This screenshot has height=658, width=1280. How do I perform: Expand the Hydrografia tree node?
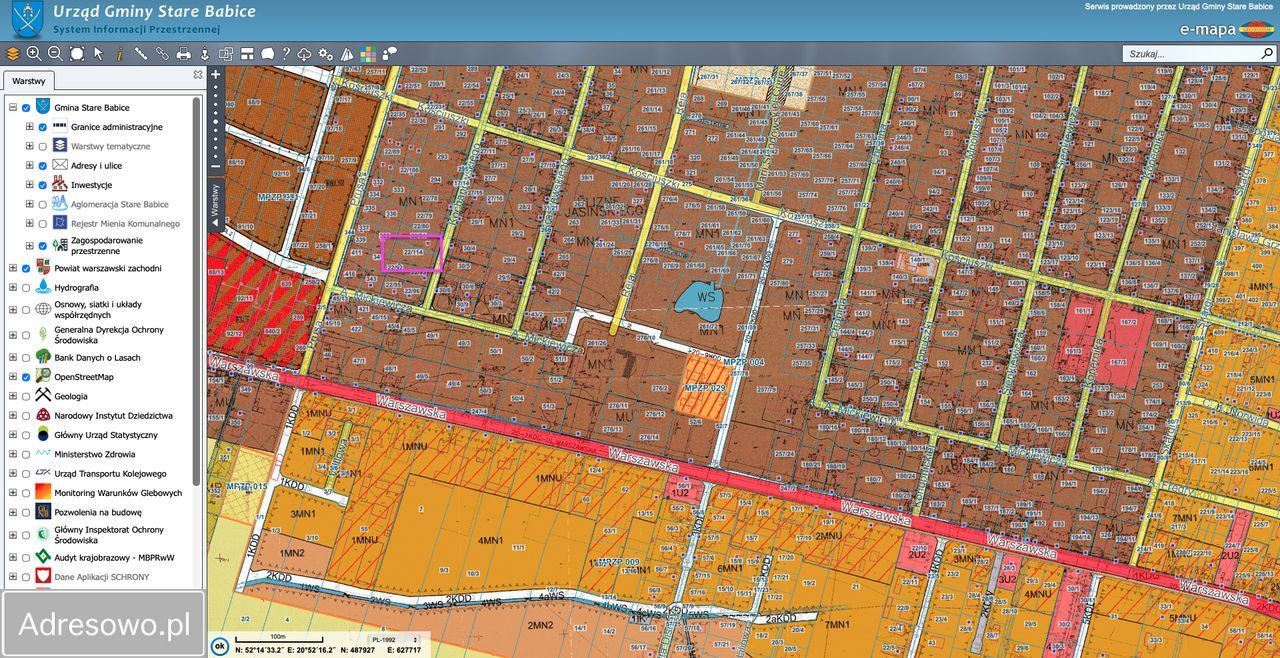pos(13,288)
